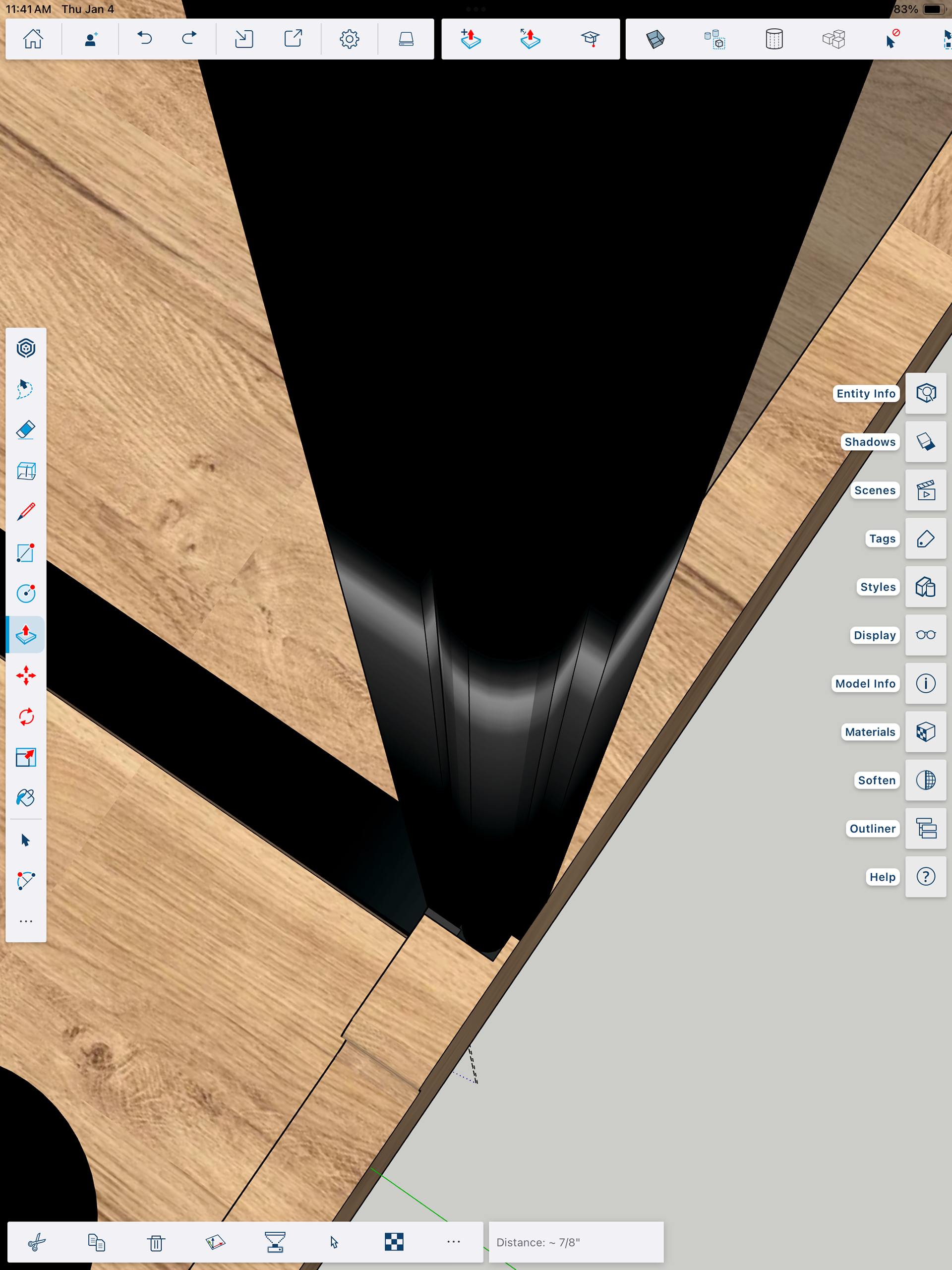Select the Circle tool

click(x=26, y=593)
